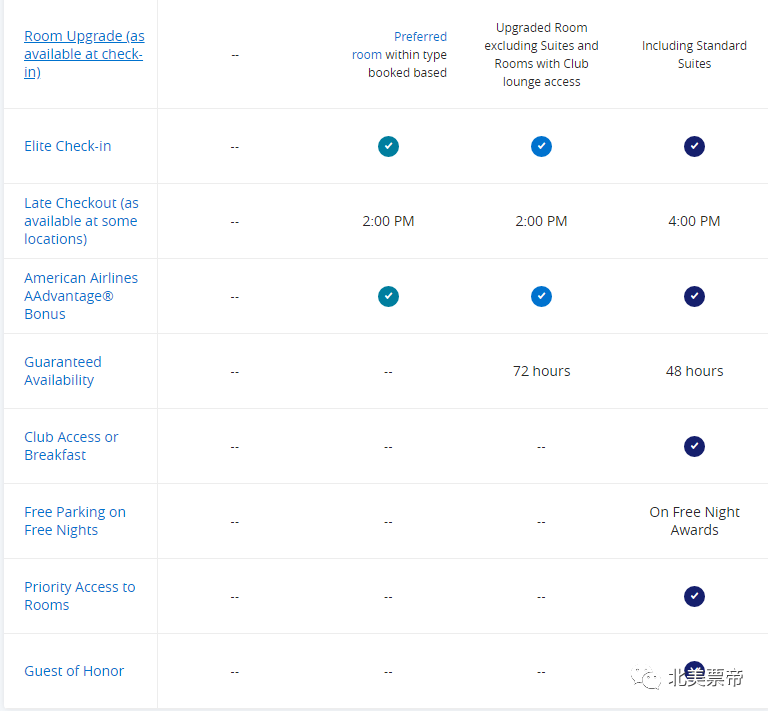768x711 pixels.
Task: Click the bright blue AAdvantage Bonus checkmark
Action: (541, 296)
